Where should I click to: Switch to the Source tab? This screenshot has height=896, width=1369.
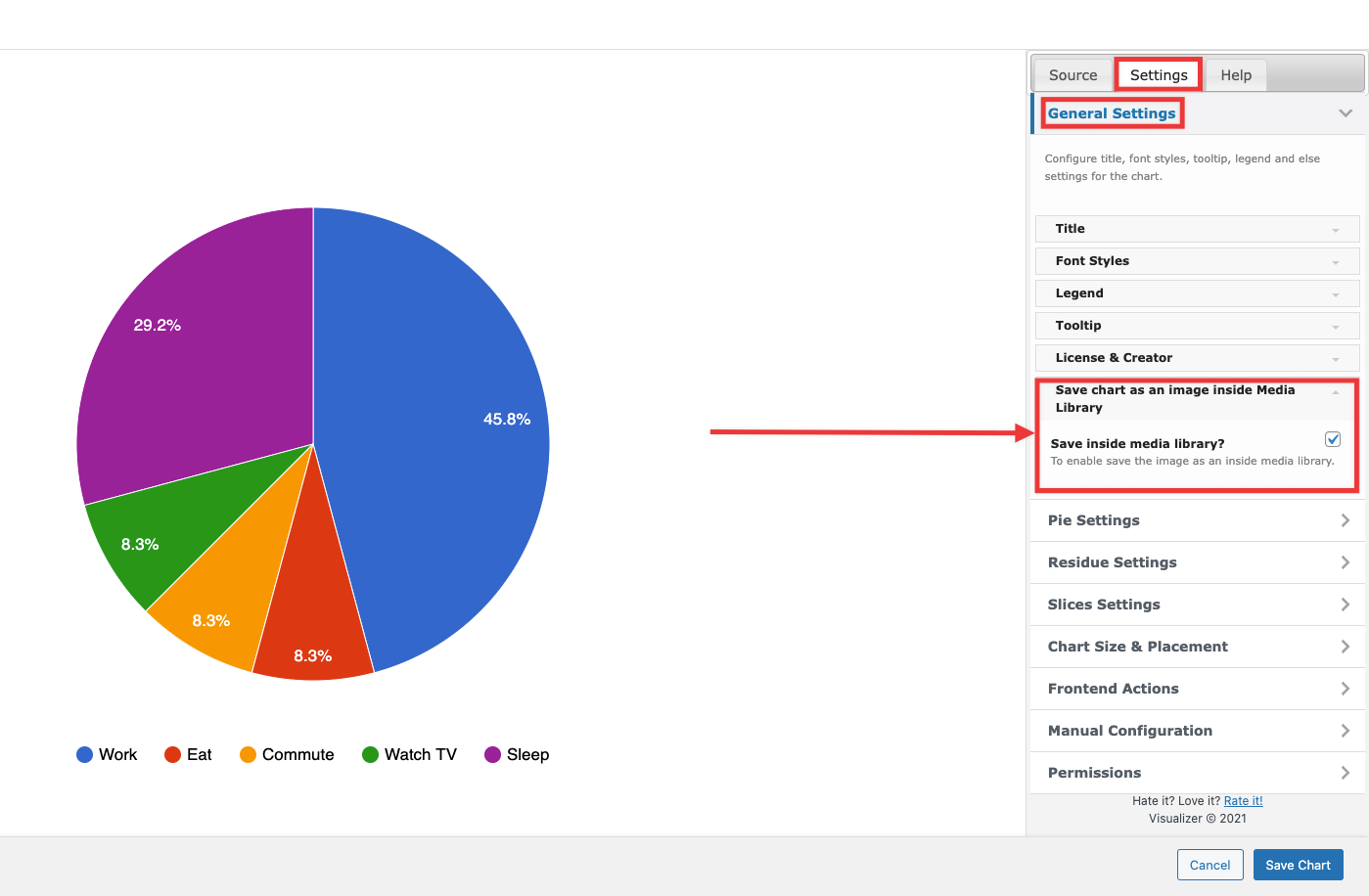click(1072, 75)
